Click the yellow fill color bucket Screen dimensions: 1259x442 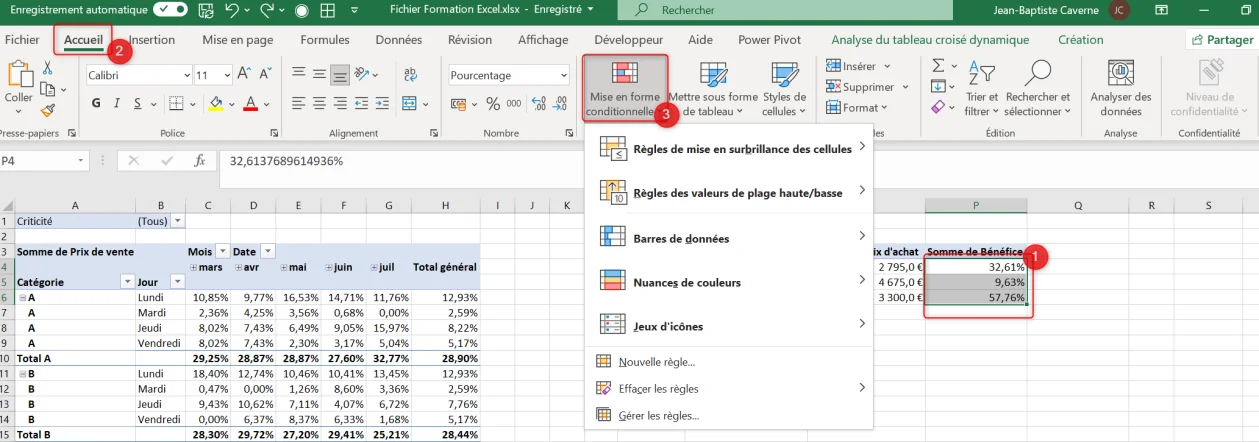pos(215,103)
